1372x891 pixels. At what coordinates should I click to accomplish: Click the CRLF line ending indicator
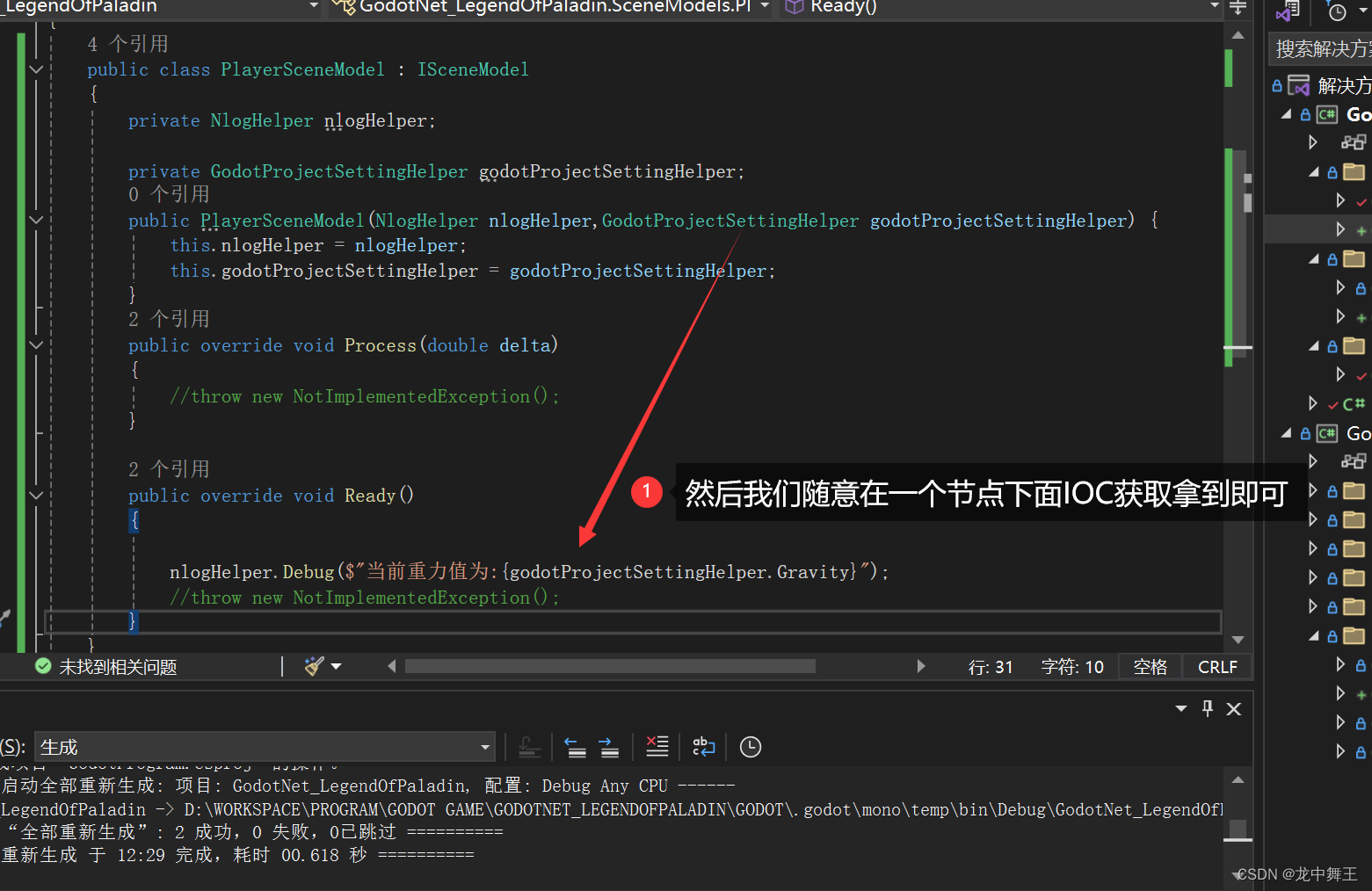tap(1217, 667)
